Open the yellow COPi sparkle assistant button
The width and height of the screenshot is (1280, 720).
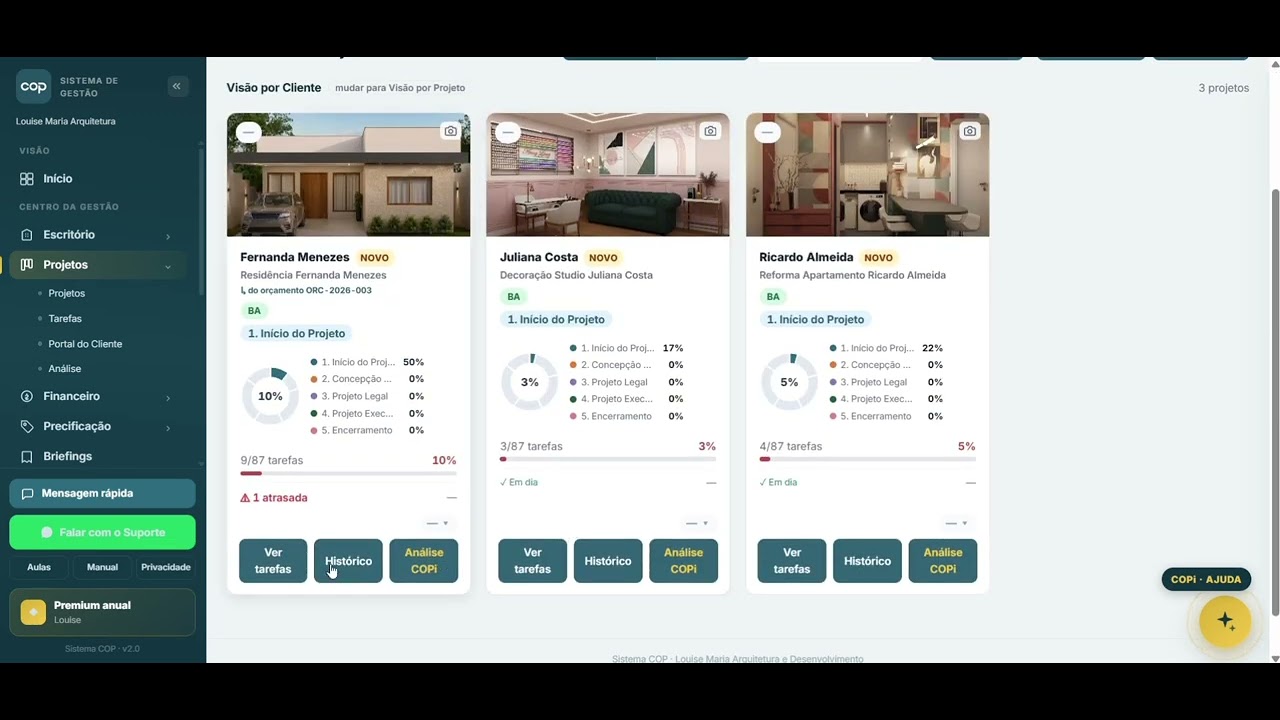coord(1225,622)
